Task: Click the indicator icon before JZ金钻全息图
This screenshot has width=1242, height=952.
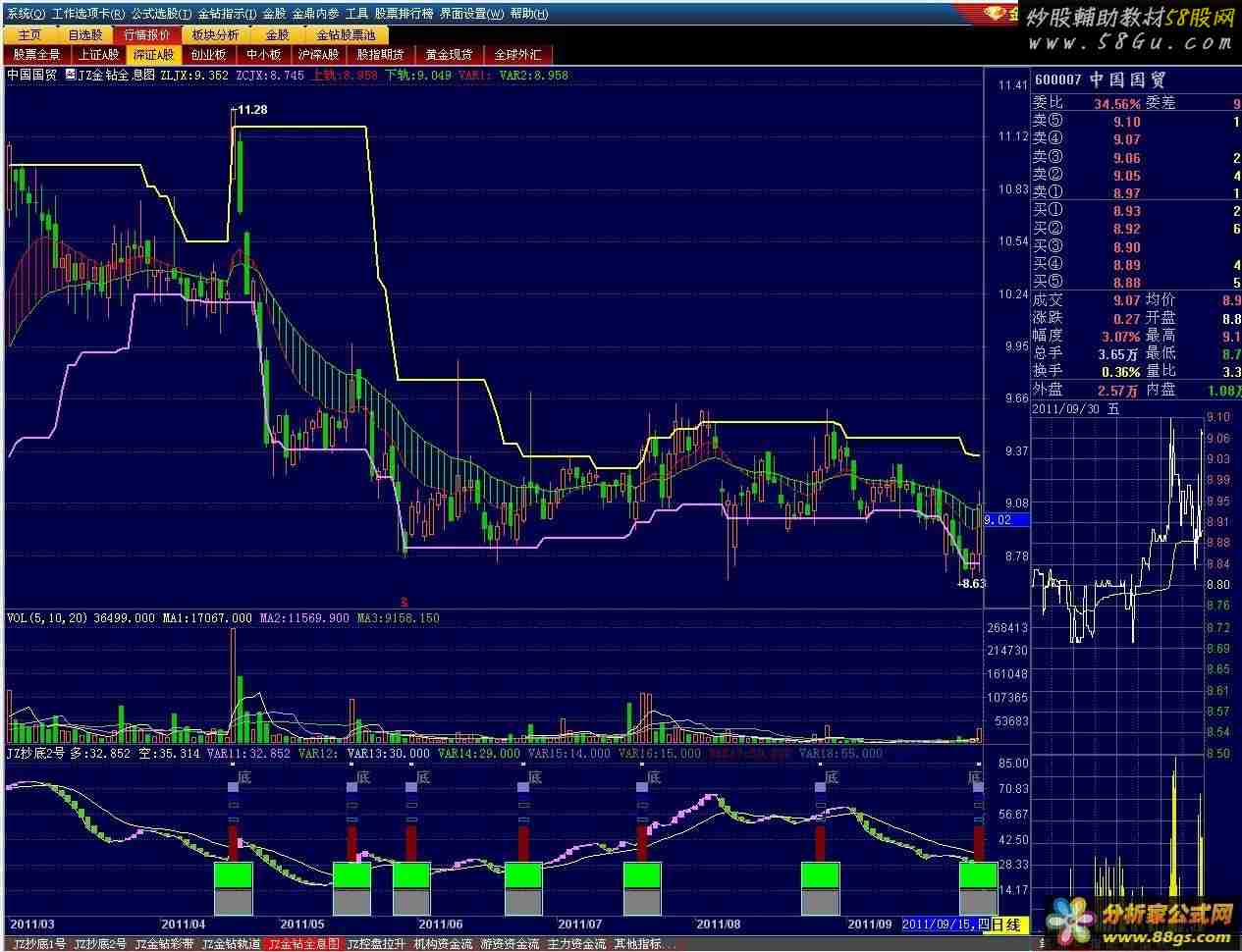Action: tap(71, 75)
